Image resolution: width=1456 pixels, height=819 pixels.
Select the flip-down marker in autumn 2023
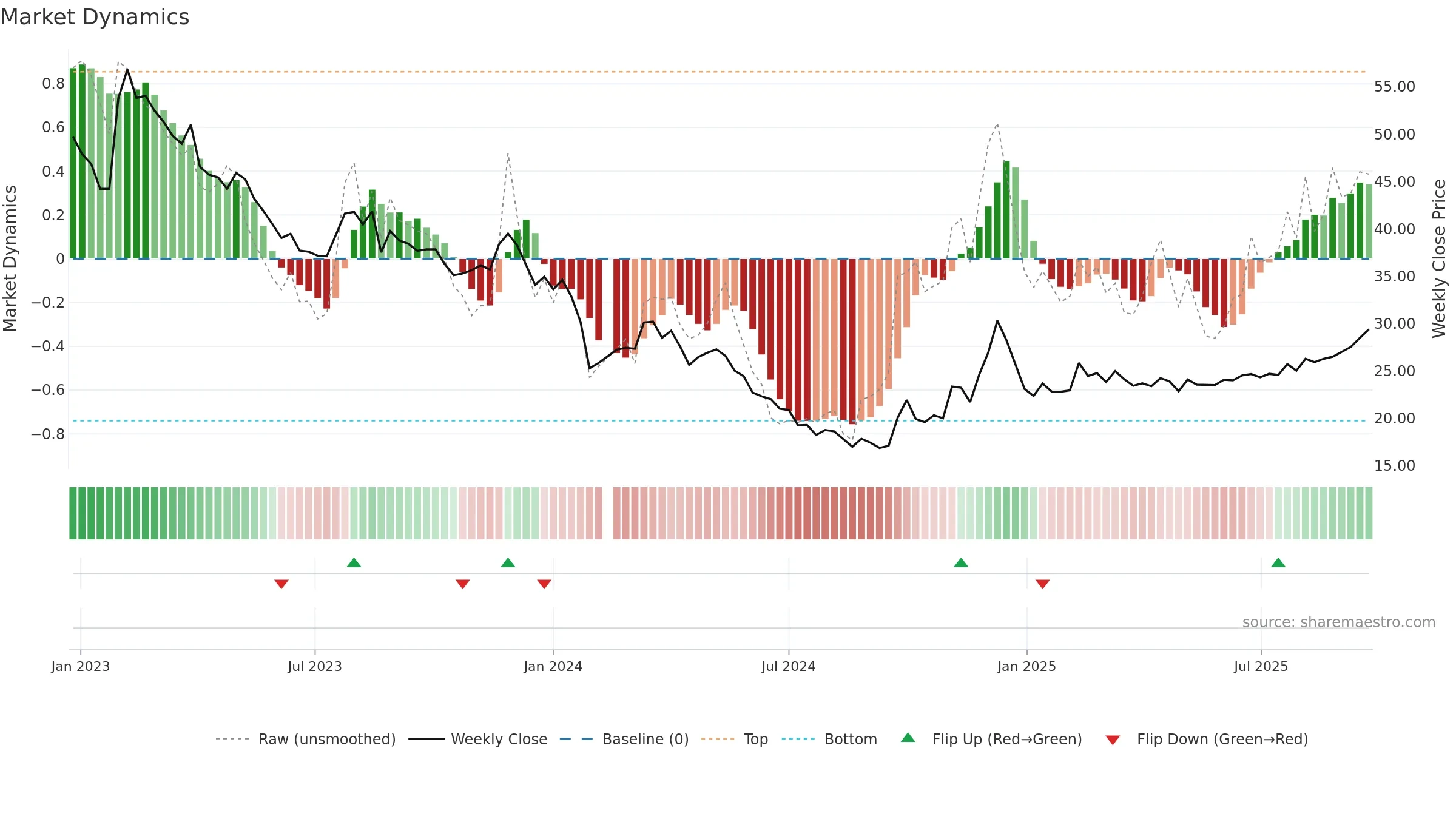point(463,584)
